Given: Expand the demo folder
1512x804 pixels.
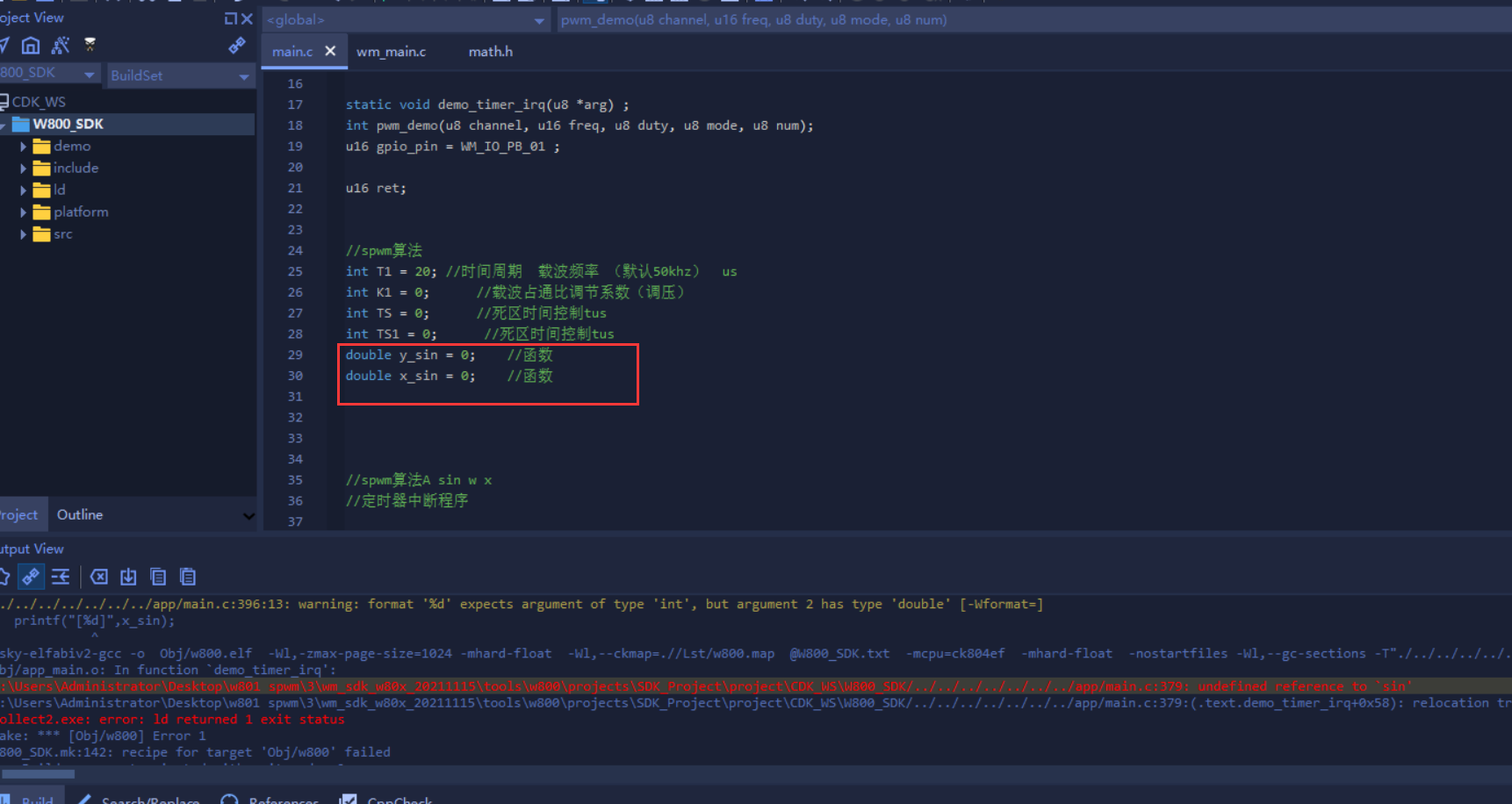Looking at the screenshot, I should (x=24, y=147).
